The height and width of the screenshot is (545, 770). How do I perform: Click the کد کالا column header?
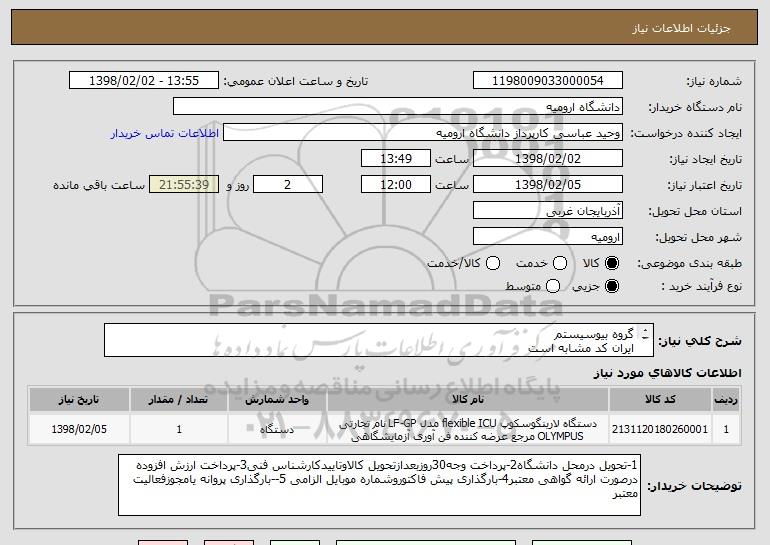coord(660,399)
